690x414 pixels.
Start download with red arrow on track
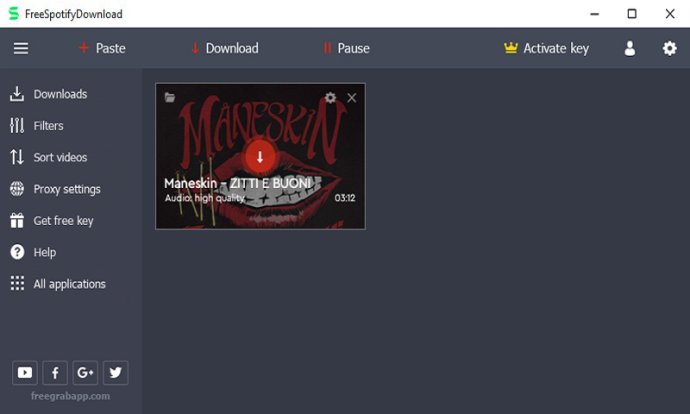[260, 157]
